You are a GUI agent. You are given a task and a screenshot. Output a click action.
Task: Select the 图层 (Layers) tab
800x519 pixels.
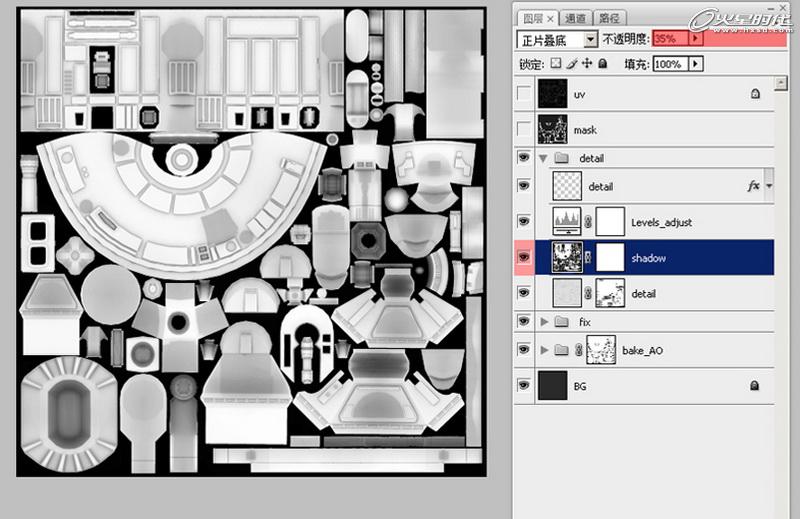pos(533,18)
